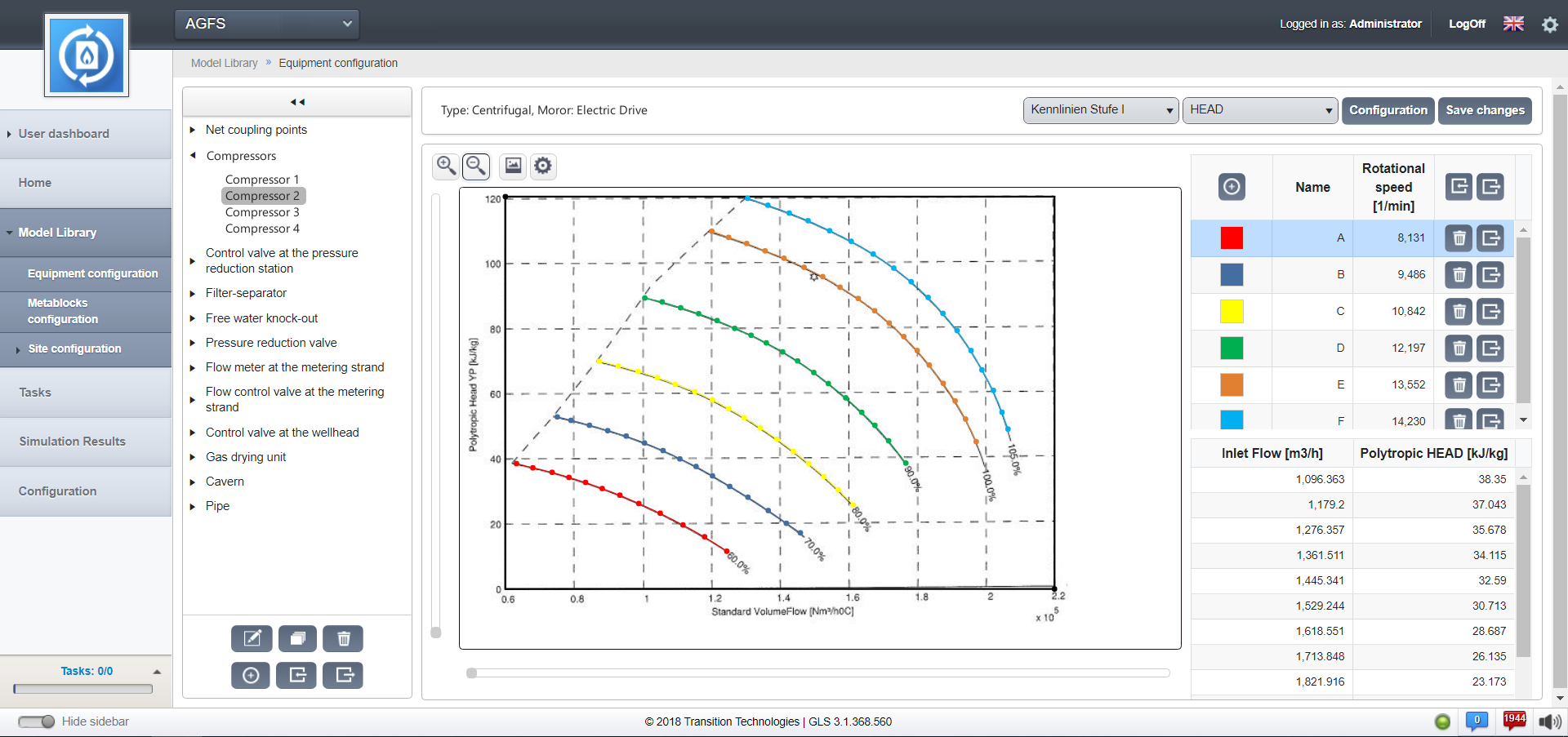Screen dimensions: 1568x737
Task: Collapse the Compressors tree node
Action: click(194, 156)
